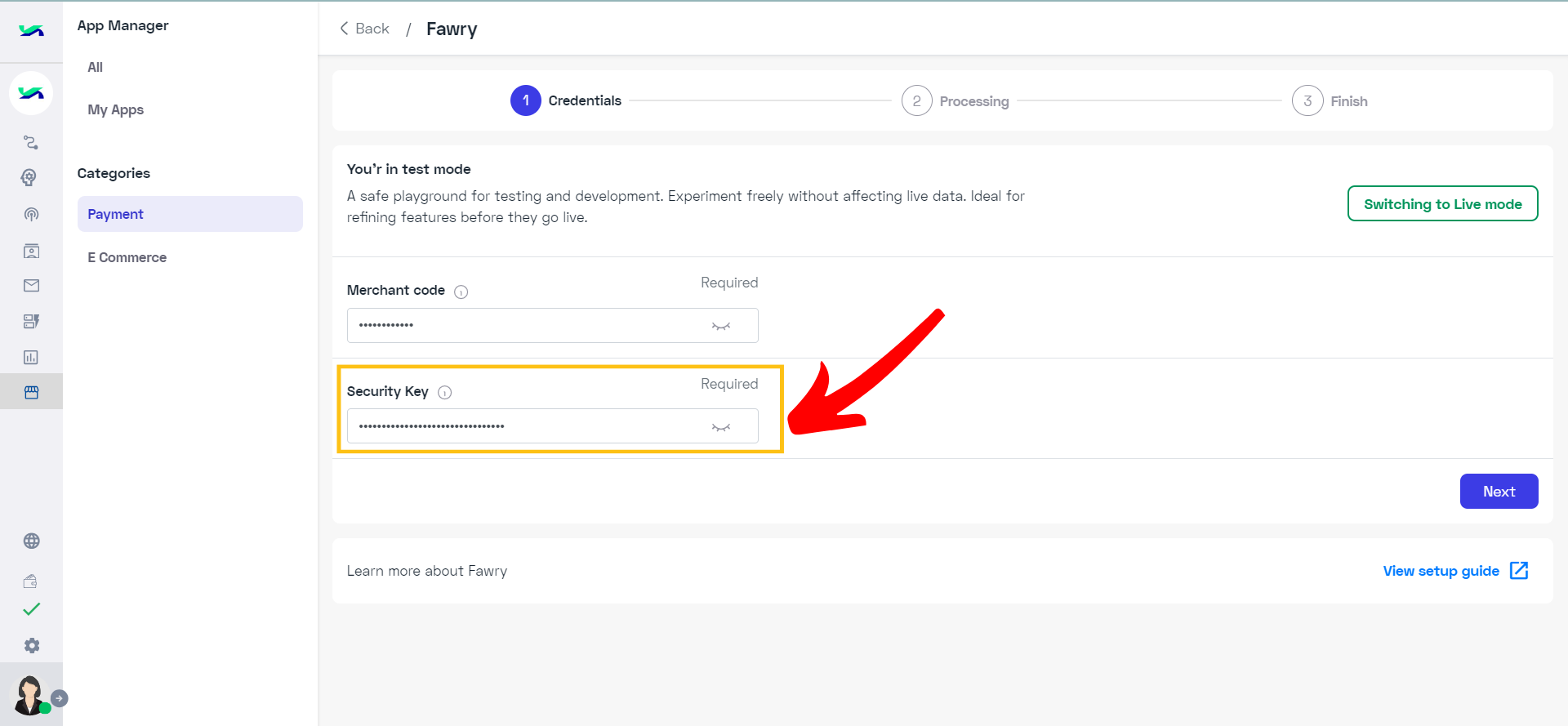Open My Apps list
The height and width of the screenshot is (726, 1568).
[x=116, y=109]
